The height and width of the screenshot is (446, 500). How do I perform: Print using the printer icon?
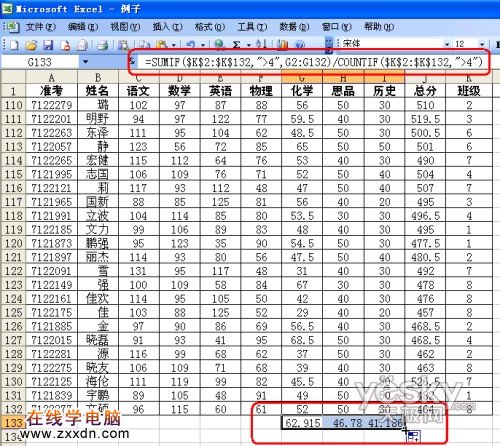click(x=103, y=45)
